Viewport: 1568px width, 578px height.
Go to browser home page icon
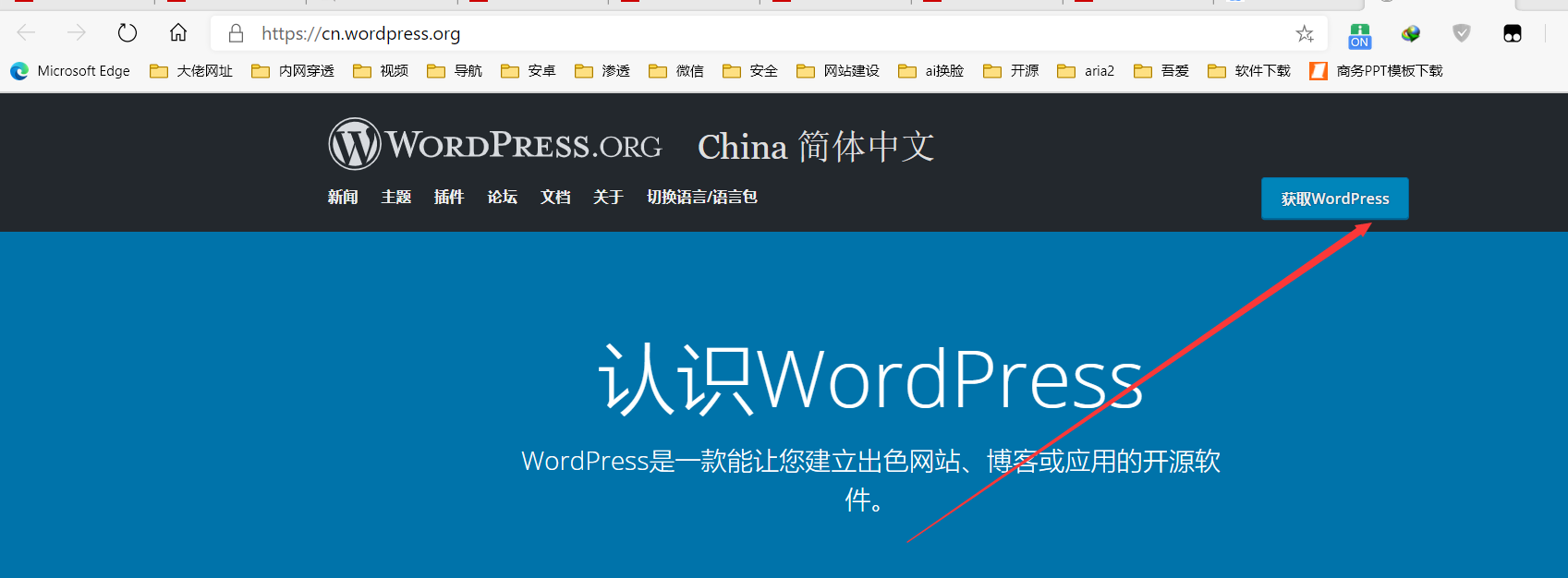(x=178, y=33)
